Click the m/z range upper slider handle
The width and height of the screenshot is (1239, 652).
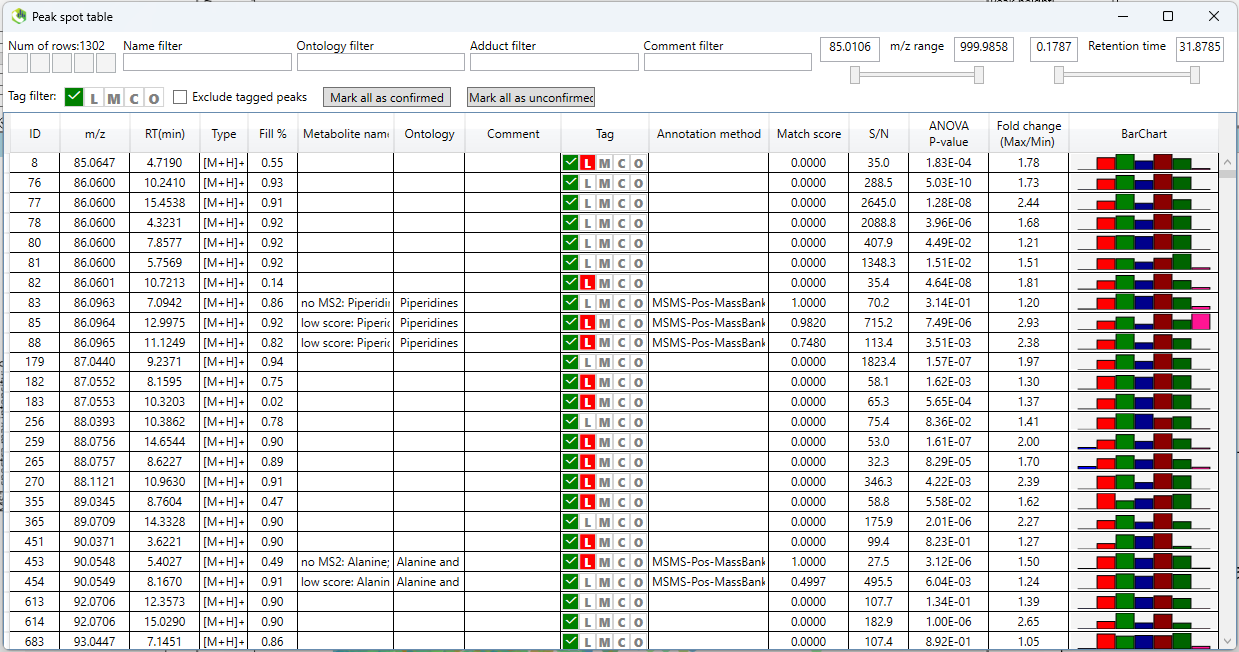point(979,74)
